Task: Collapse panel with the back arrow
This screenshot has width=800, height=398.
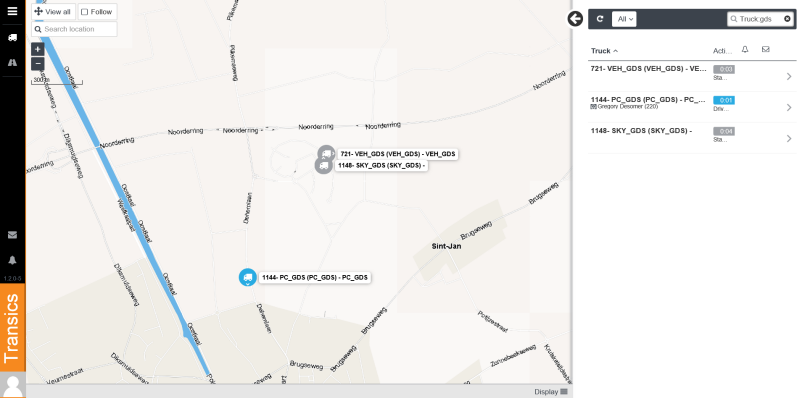Action: pos(575,19)
